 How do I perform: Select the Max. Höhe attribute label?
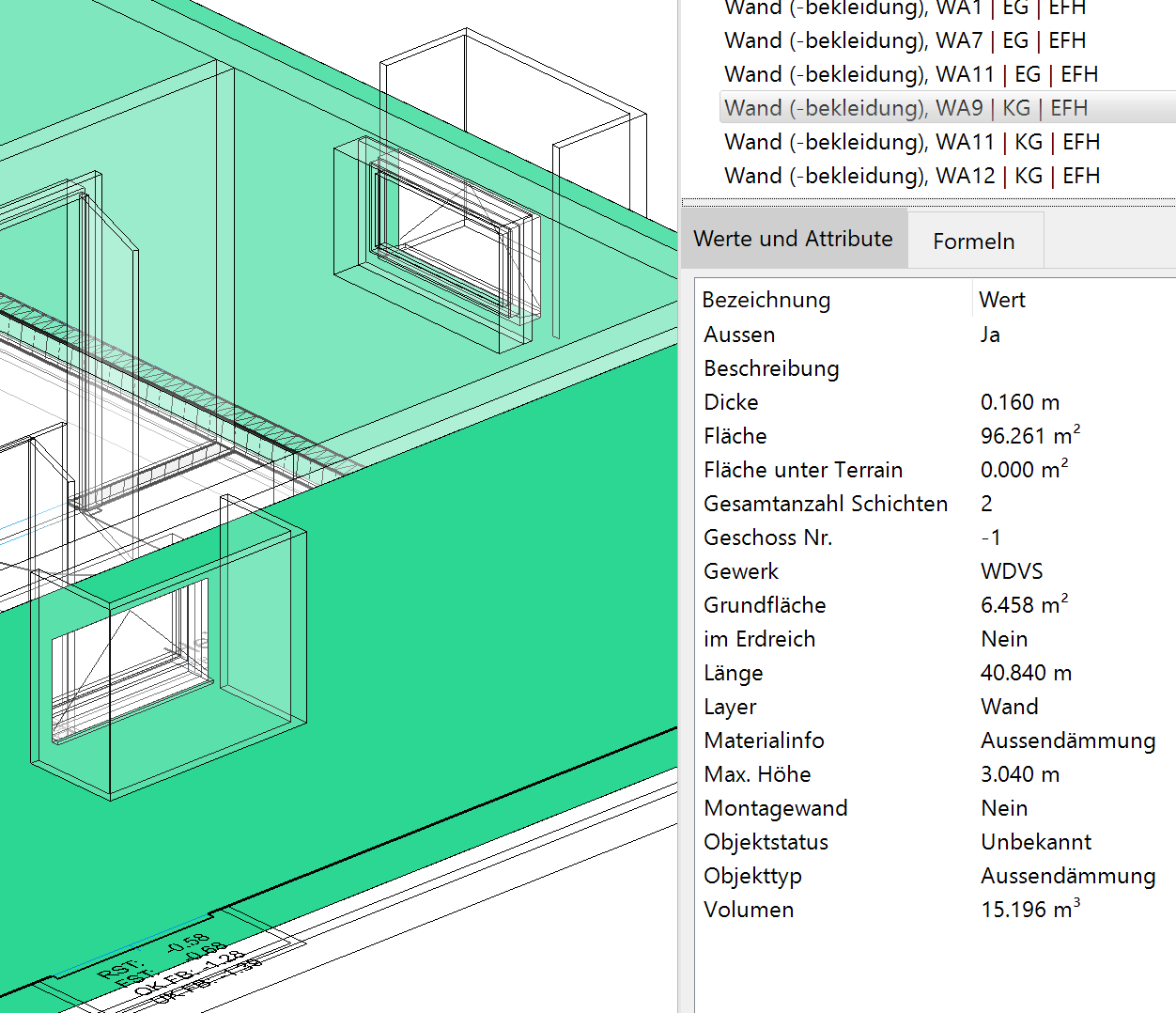[757, 774]
